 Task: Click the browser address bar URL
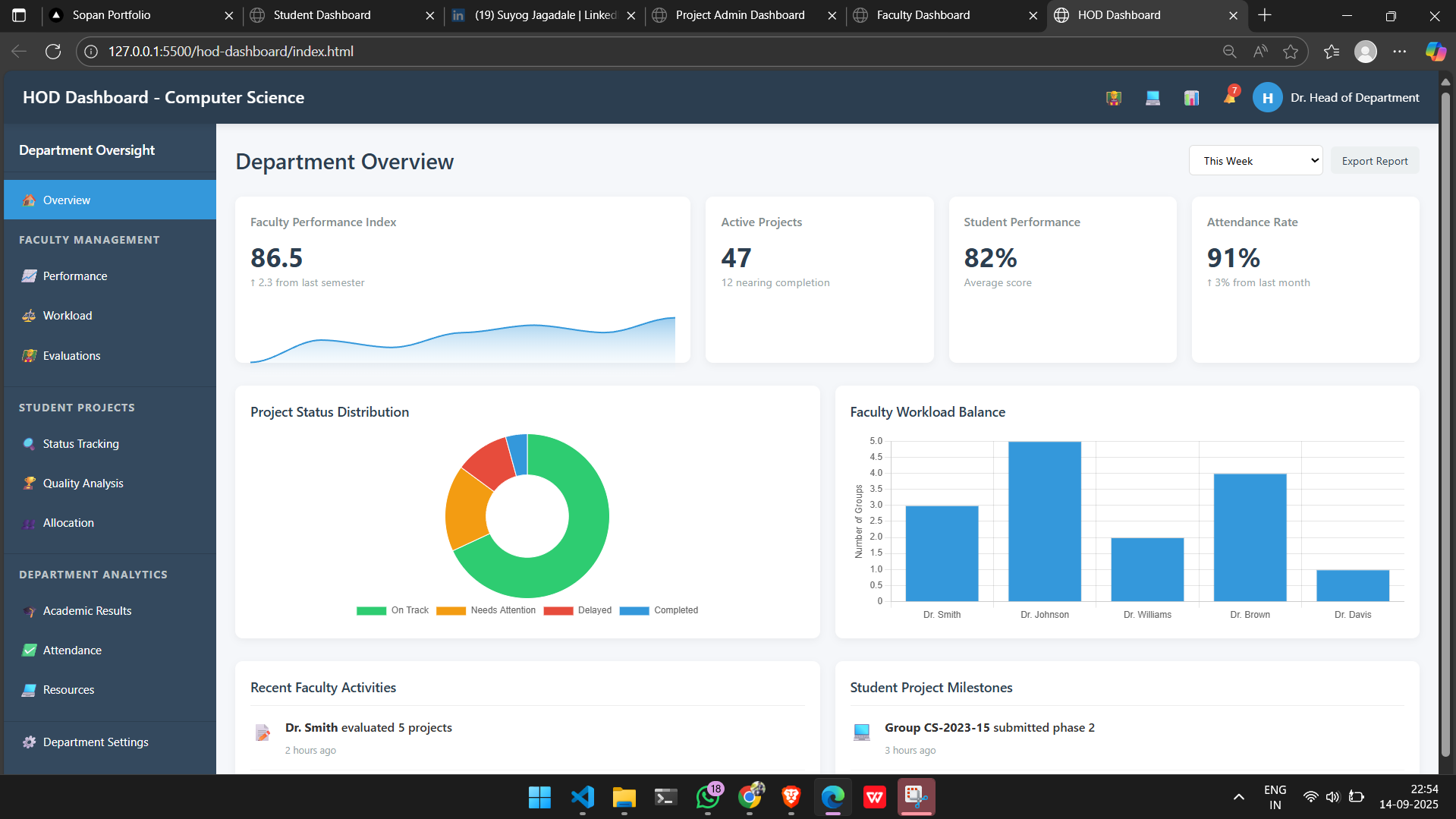231,52
